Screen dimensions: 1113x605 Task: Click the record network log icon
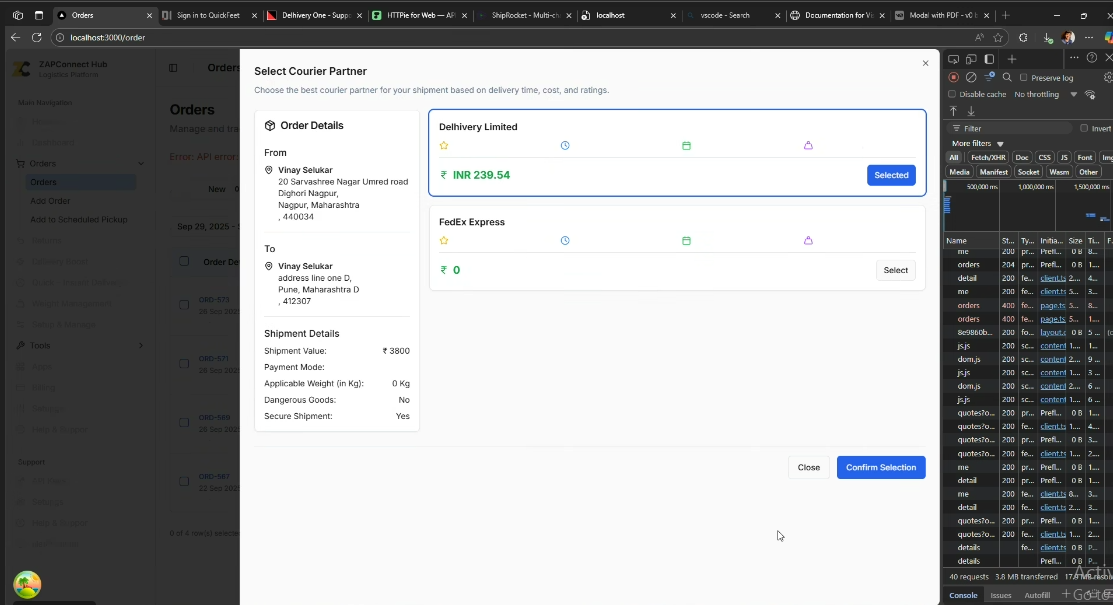[954, 77]
